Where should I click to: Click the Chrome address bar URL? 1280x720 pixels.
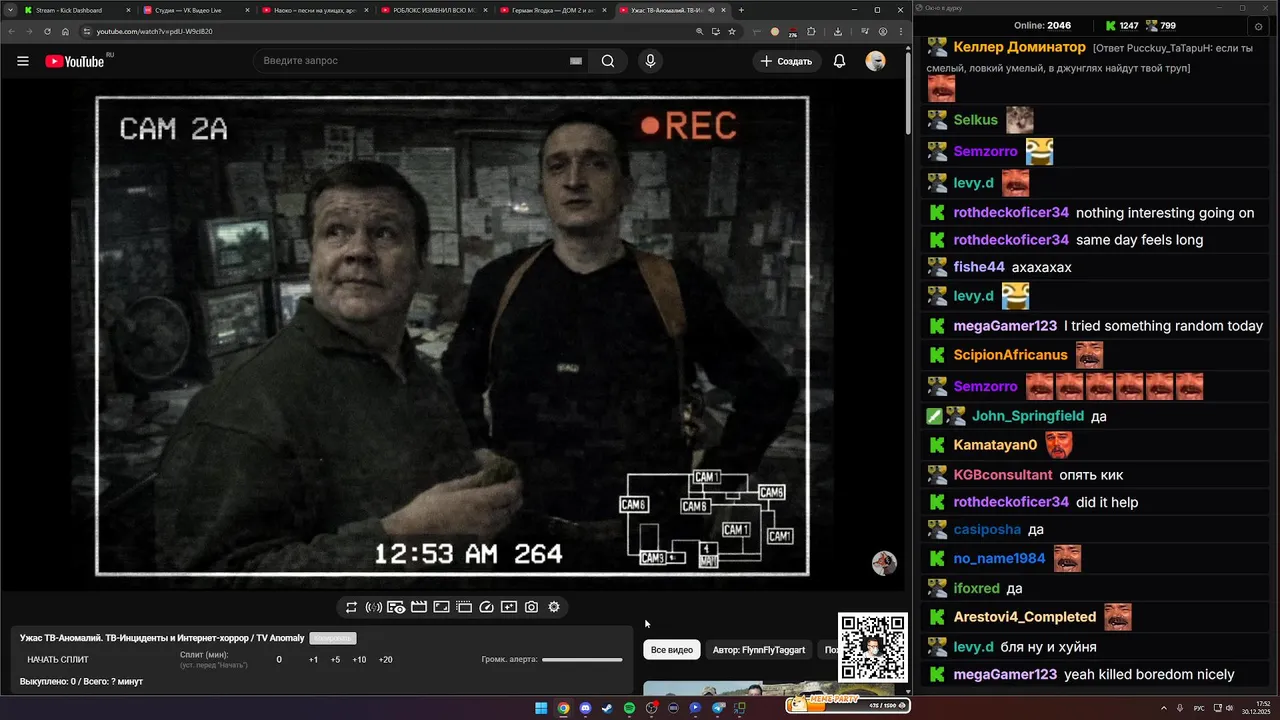click(x=155, y=31)
